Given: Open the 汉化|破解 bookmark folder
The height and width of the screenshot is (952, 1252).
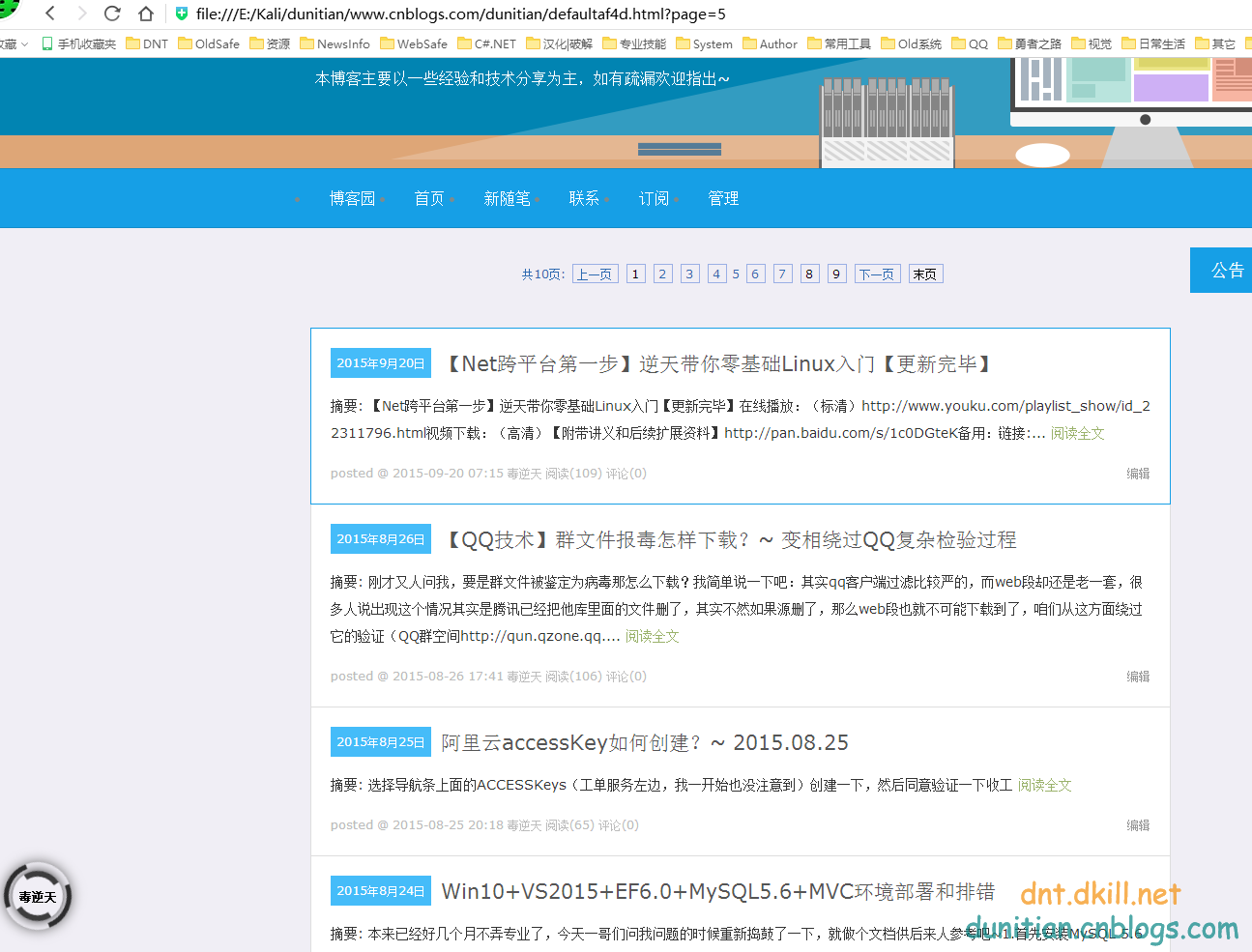Looking at the screenshot, I should pos(560,43).
